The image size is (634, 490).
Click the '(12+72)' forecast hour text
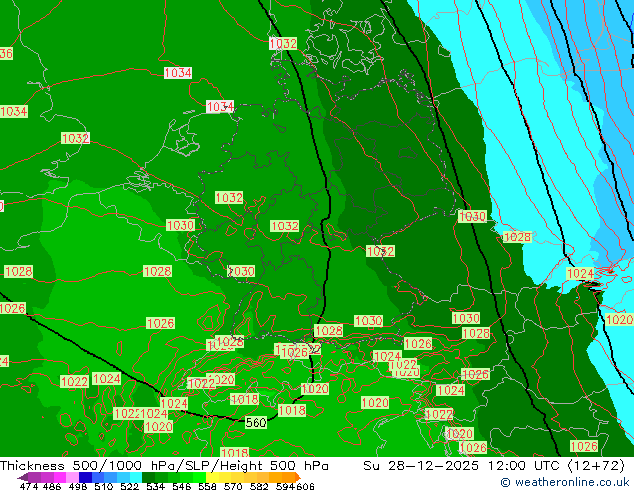coord(597,466)
